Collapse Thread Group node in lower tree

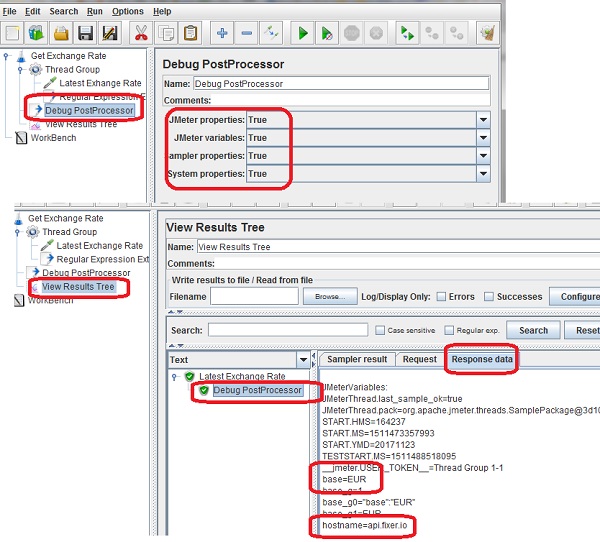17,232
